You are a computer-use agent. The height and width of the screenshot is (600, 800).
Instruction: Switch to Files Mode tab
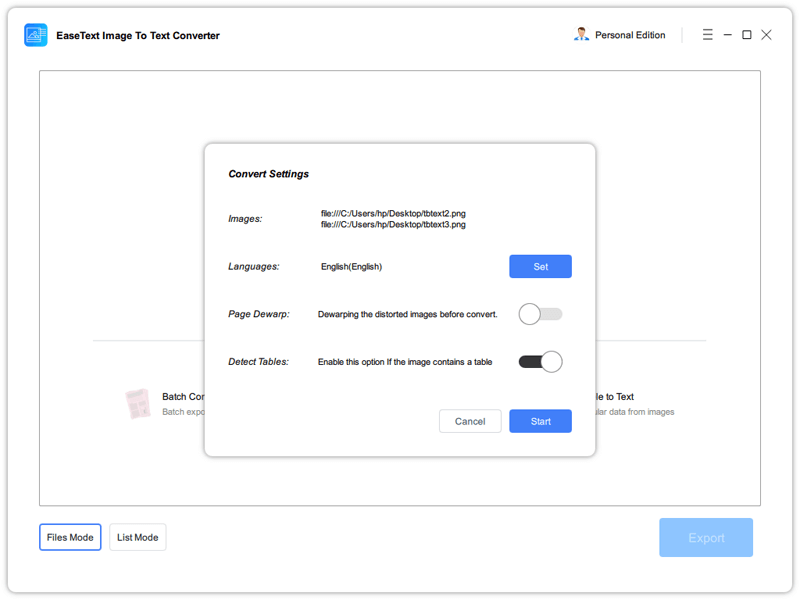click(x=70, y=537)
